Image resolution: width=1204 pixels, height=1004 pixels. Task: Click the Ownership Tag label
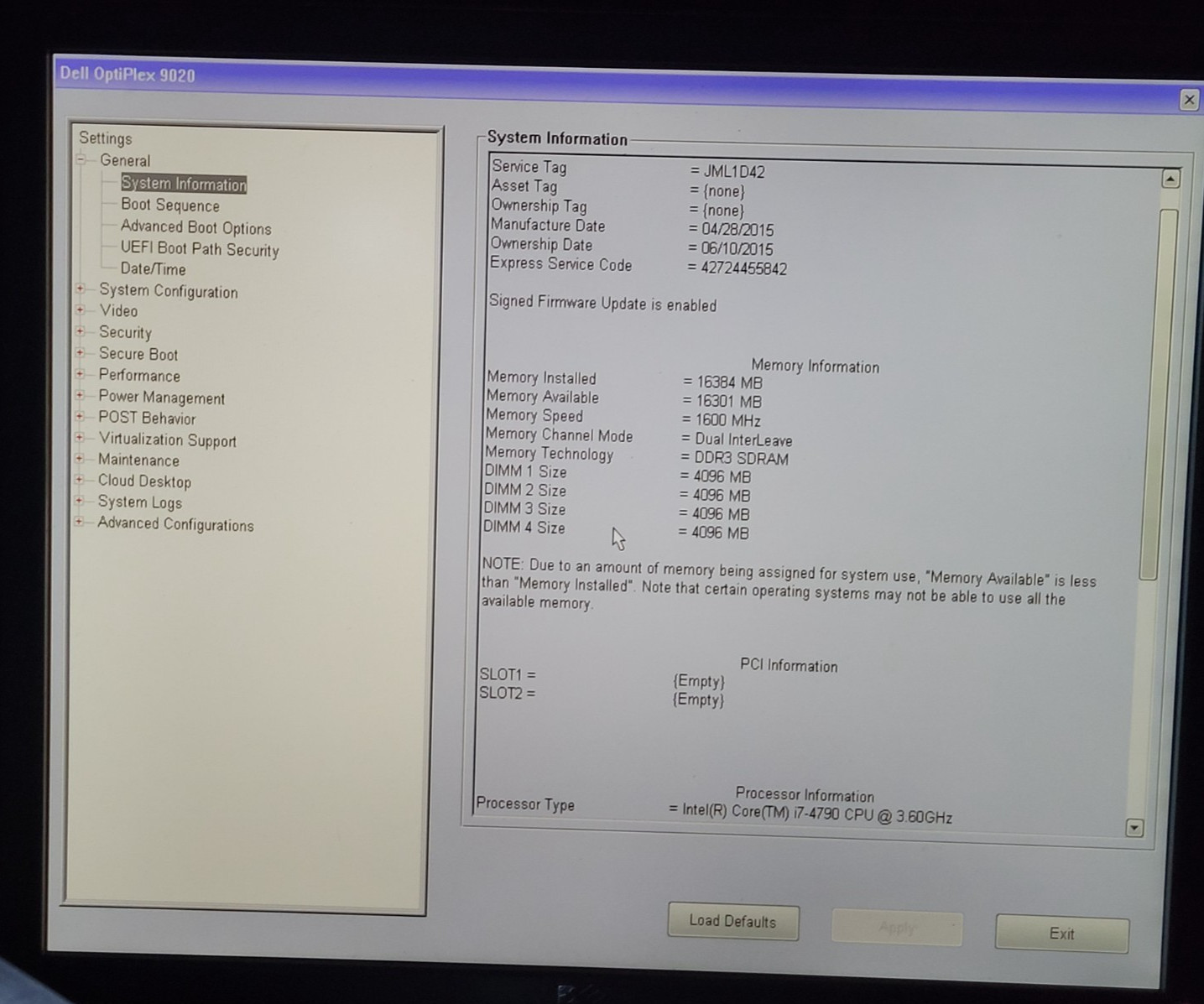(539, 205)
